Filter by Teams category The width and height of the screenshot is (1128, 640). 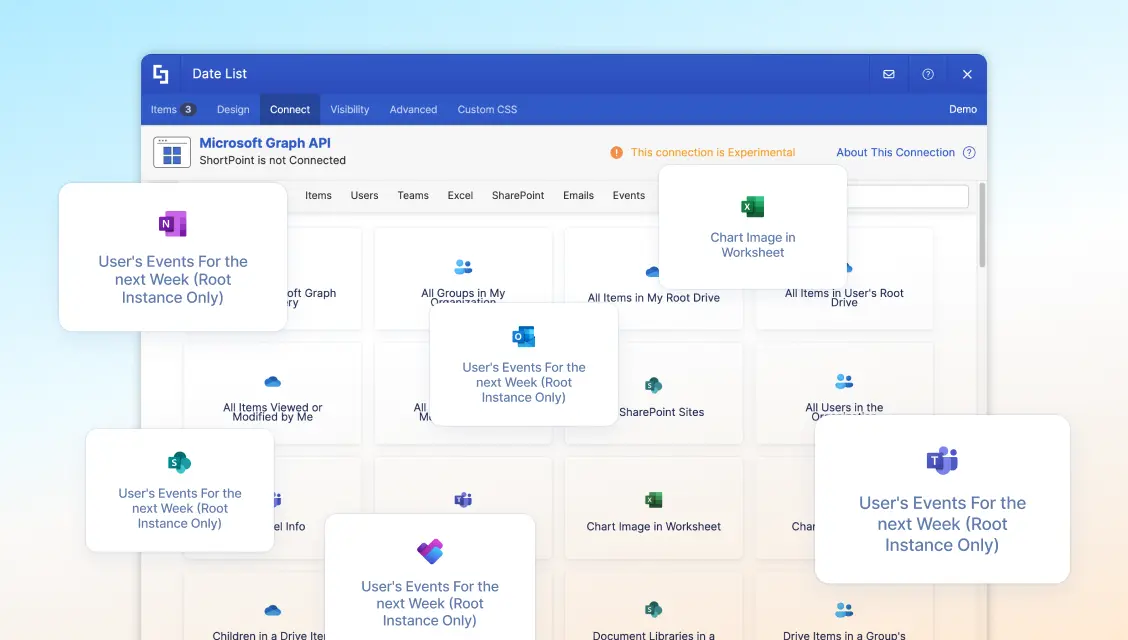point(413,195)
